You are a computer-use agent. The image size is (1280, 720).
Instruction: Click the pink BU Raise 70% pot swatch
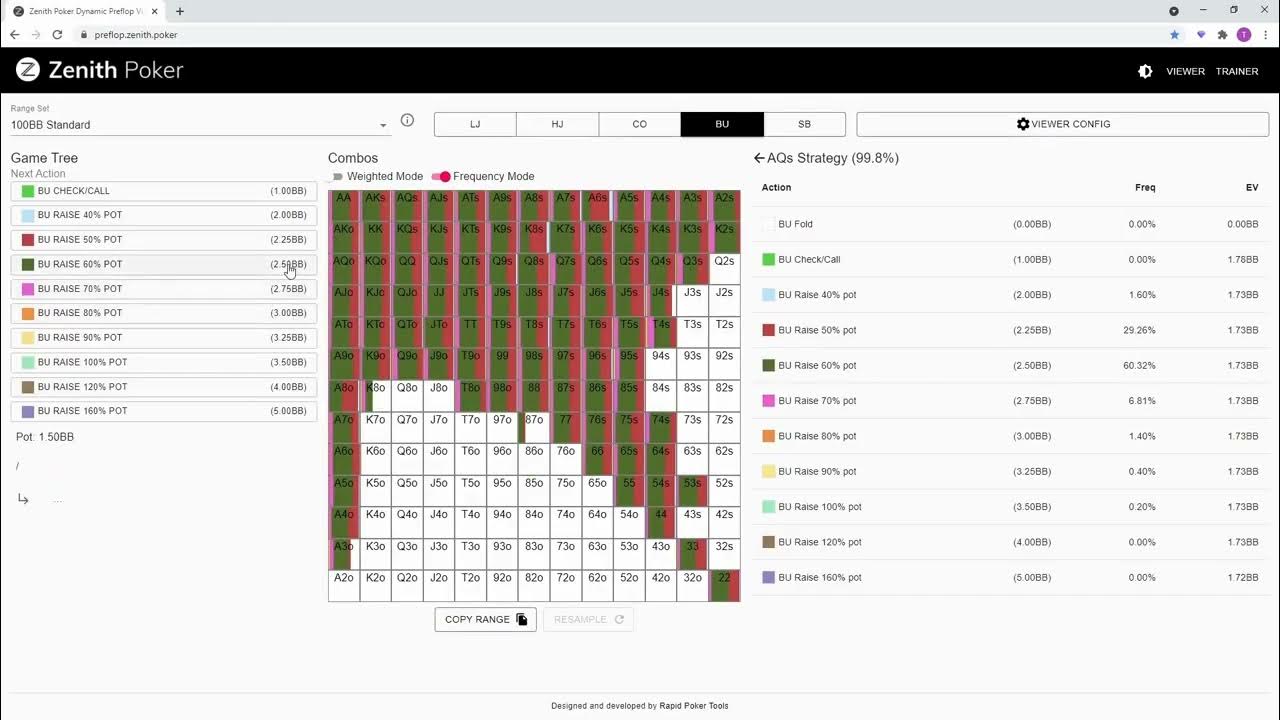[x=768, y=400]
